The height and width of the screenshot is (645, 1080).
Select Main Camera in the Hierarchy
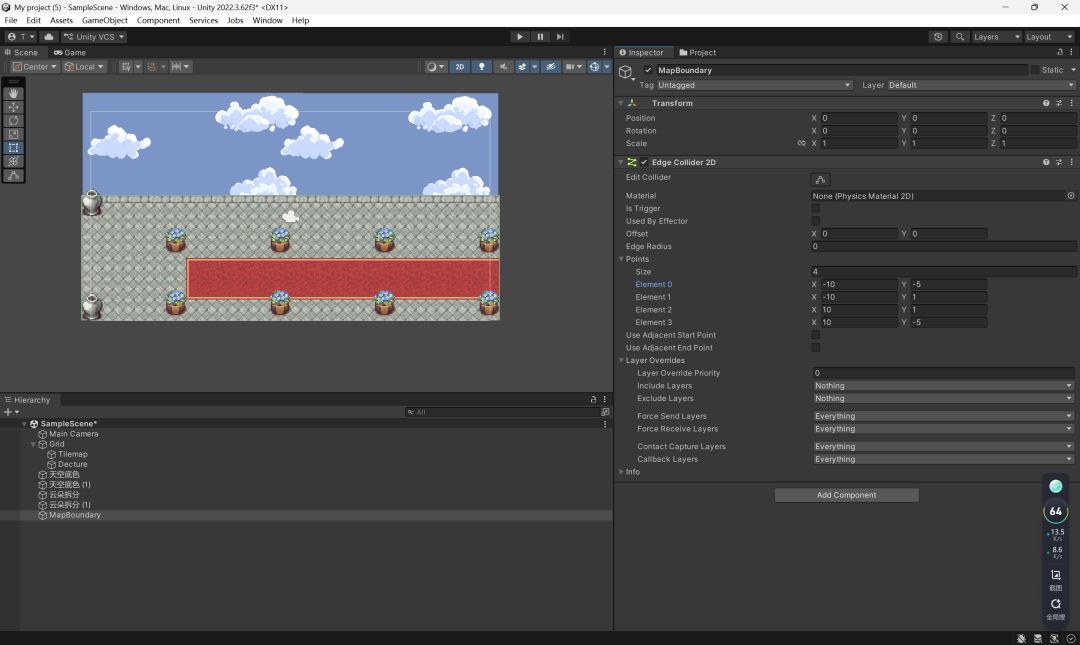(x=73, y=434)
